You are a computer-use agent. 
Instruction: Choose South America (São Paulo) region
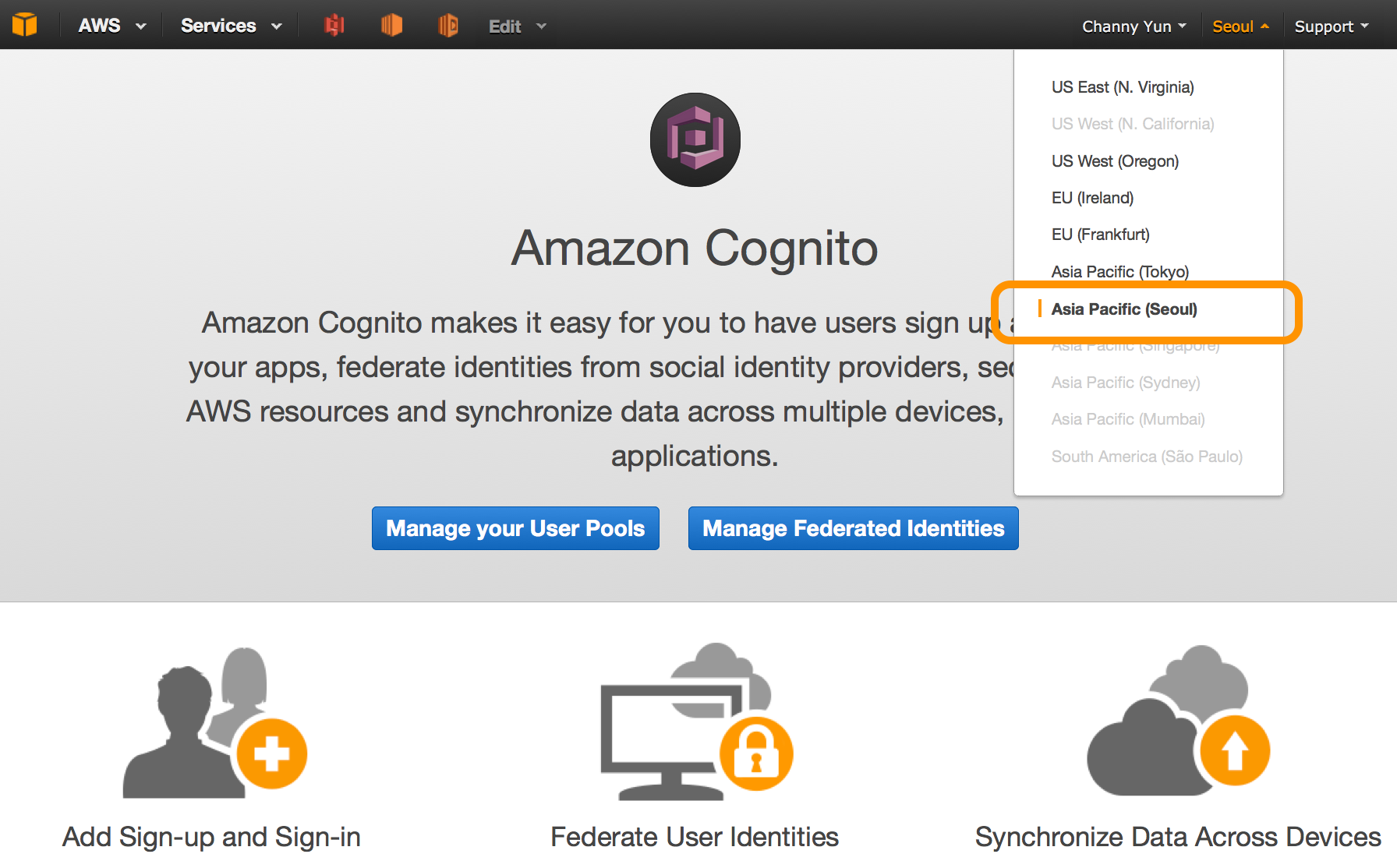pos(1147,457)
